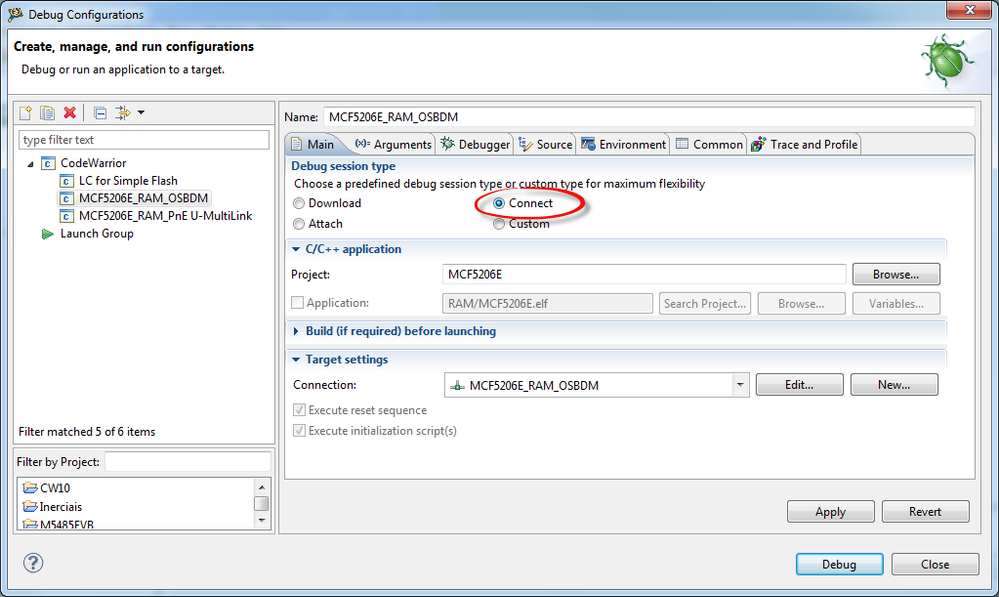Switch to the Environment tab
The image size is (999, 597).
pyautogui.click(x=623, y=145)
